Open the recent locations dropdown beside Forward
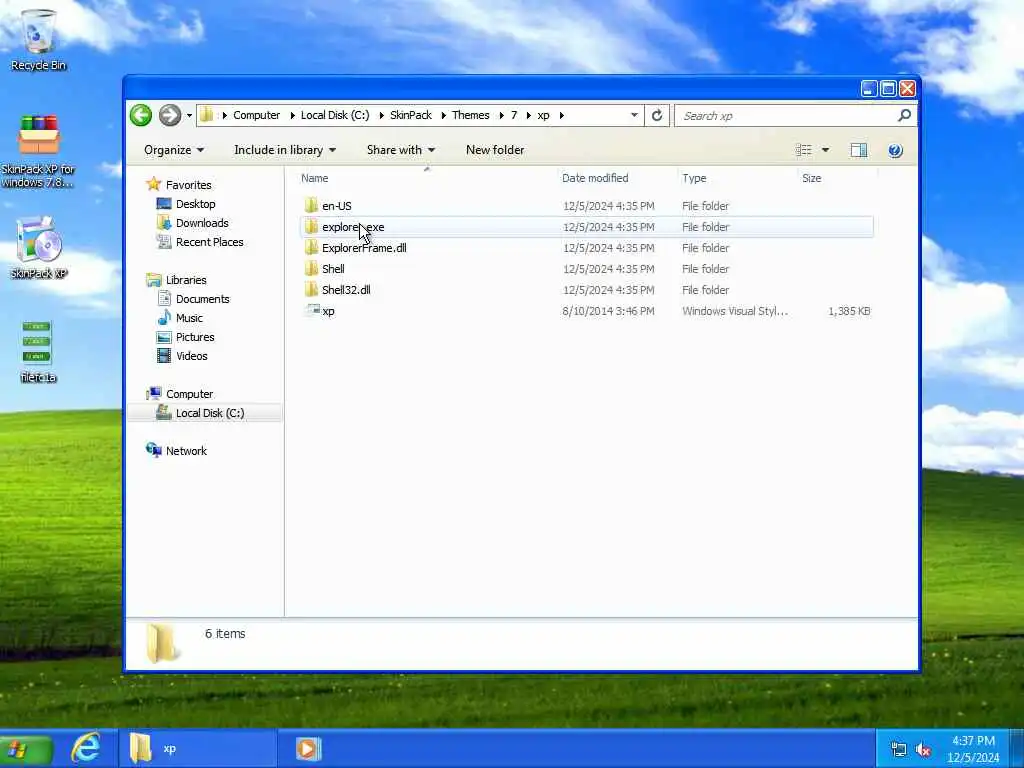 click(x=189, y=116)
